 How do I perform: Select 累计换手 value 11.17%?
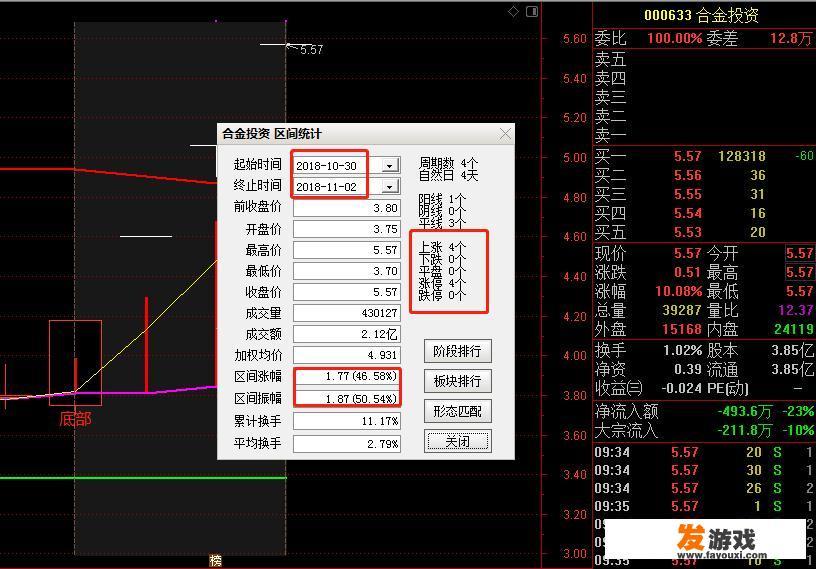click(x=347, y=421)
